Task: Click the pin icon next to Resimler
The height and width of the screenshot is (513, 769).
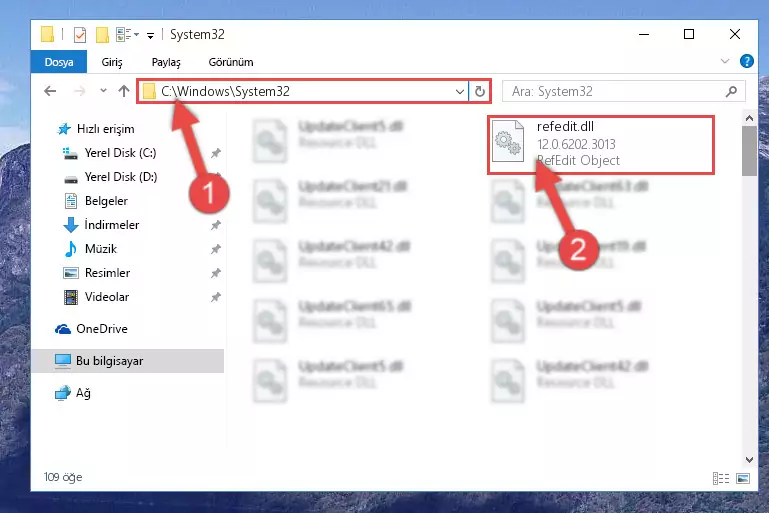Action: click(215, 274)
